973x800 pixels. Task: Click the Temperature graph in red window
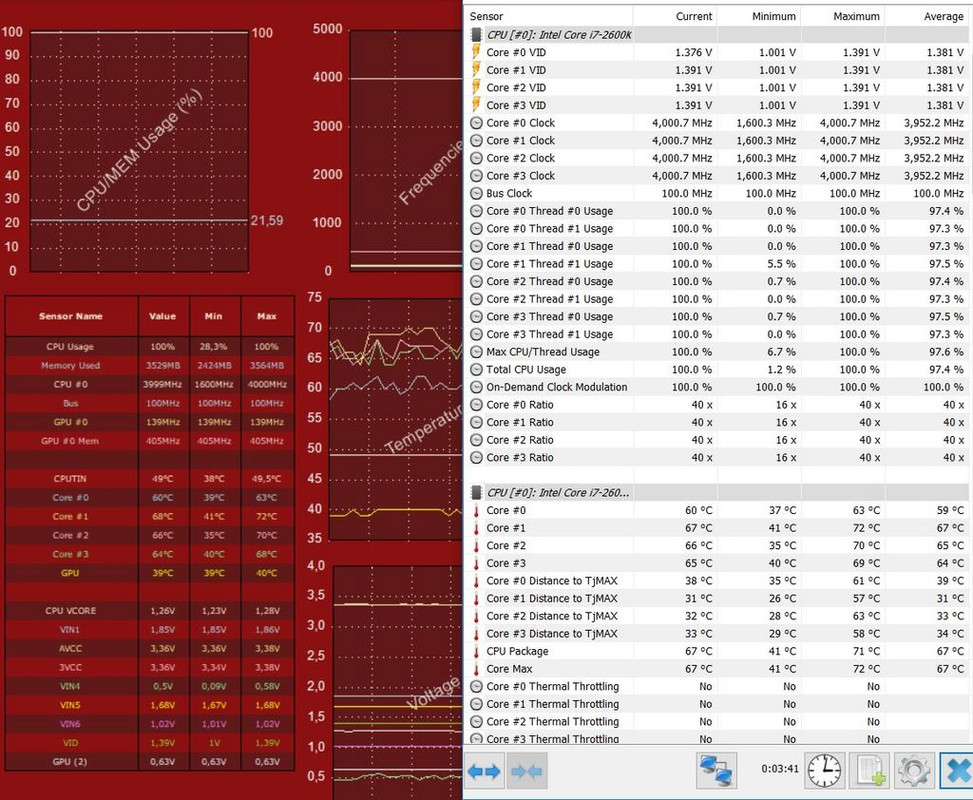[x=395, y=419]
